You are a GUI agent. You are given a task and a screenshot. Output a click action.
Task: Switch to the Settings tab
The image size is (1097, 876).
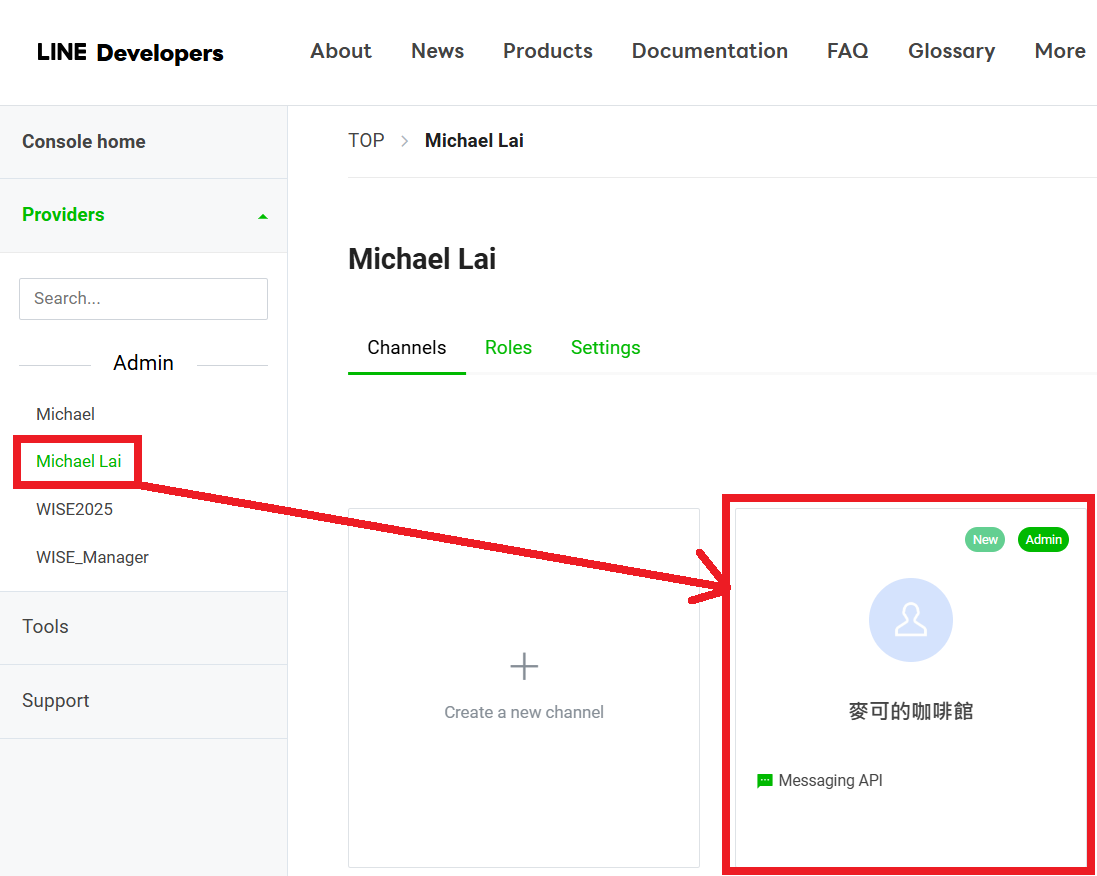(x=605, y=348)
